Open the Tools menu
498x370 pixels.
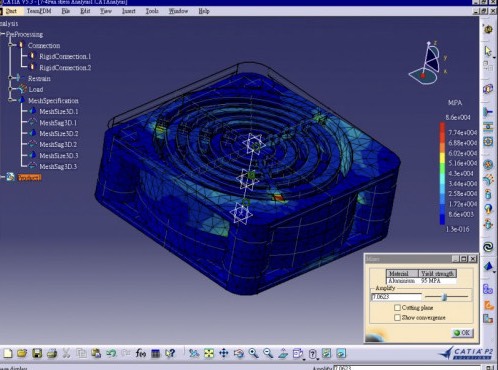click(x=152, y=11)
